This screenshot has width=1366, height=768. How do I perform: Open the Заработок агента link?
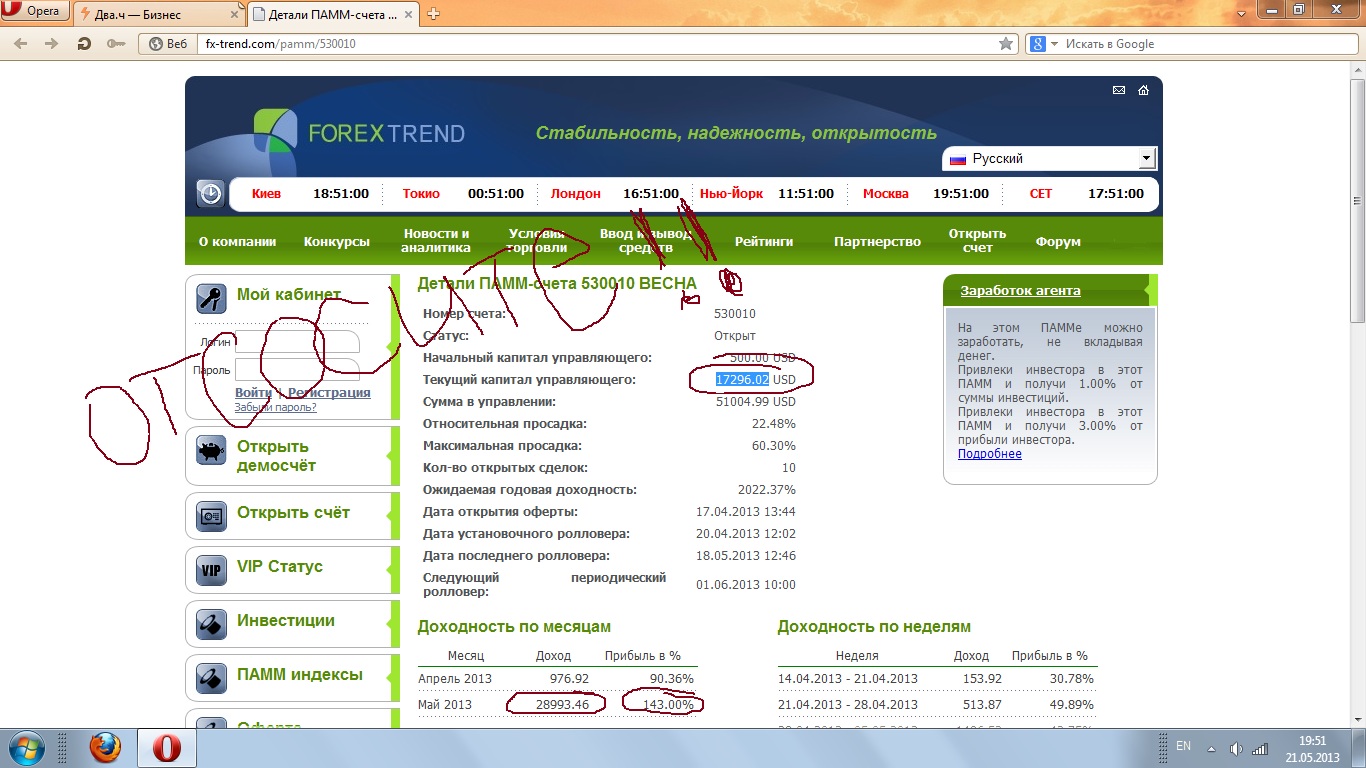[1020, 291]
